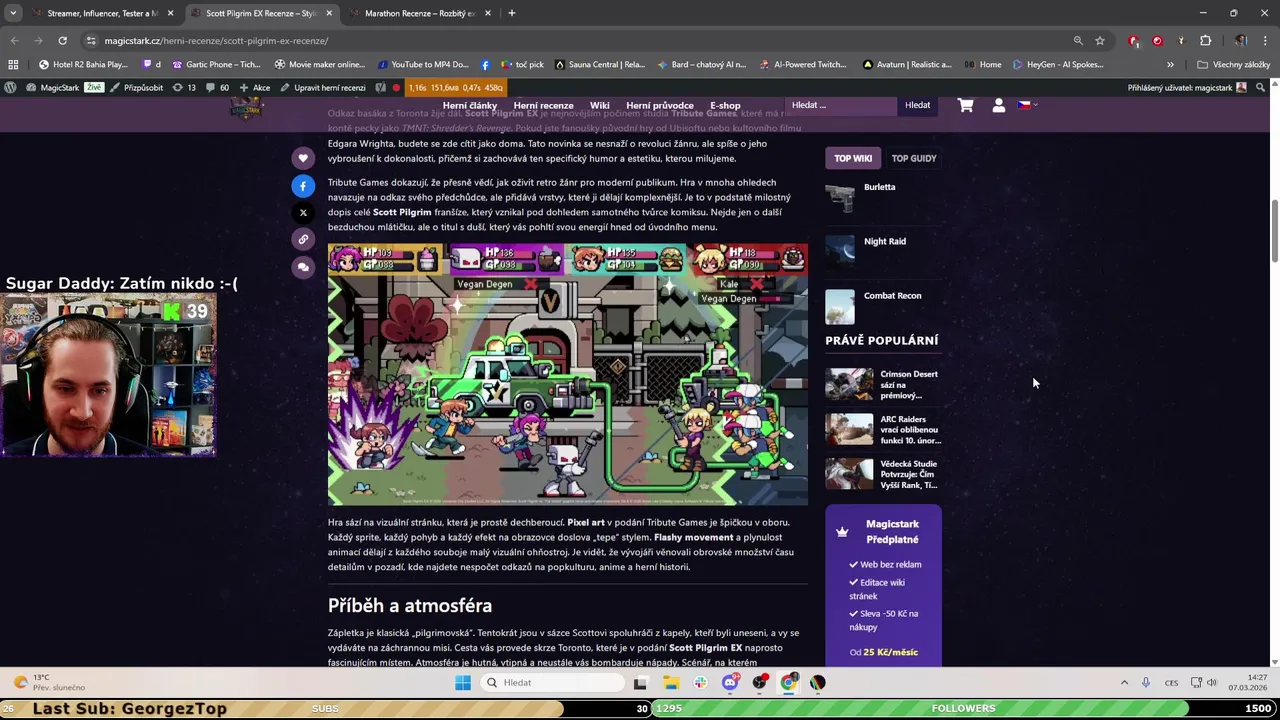The height and width of the screenshot is (720, 1280).
Task: Open Herní průvodce menu item
Action: pyautogui.click(x=660, y=105)
